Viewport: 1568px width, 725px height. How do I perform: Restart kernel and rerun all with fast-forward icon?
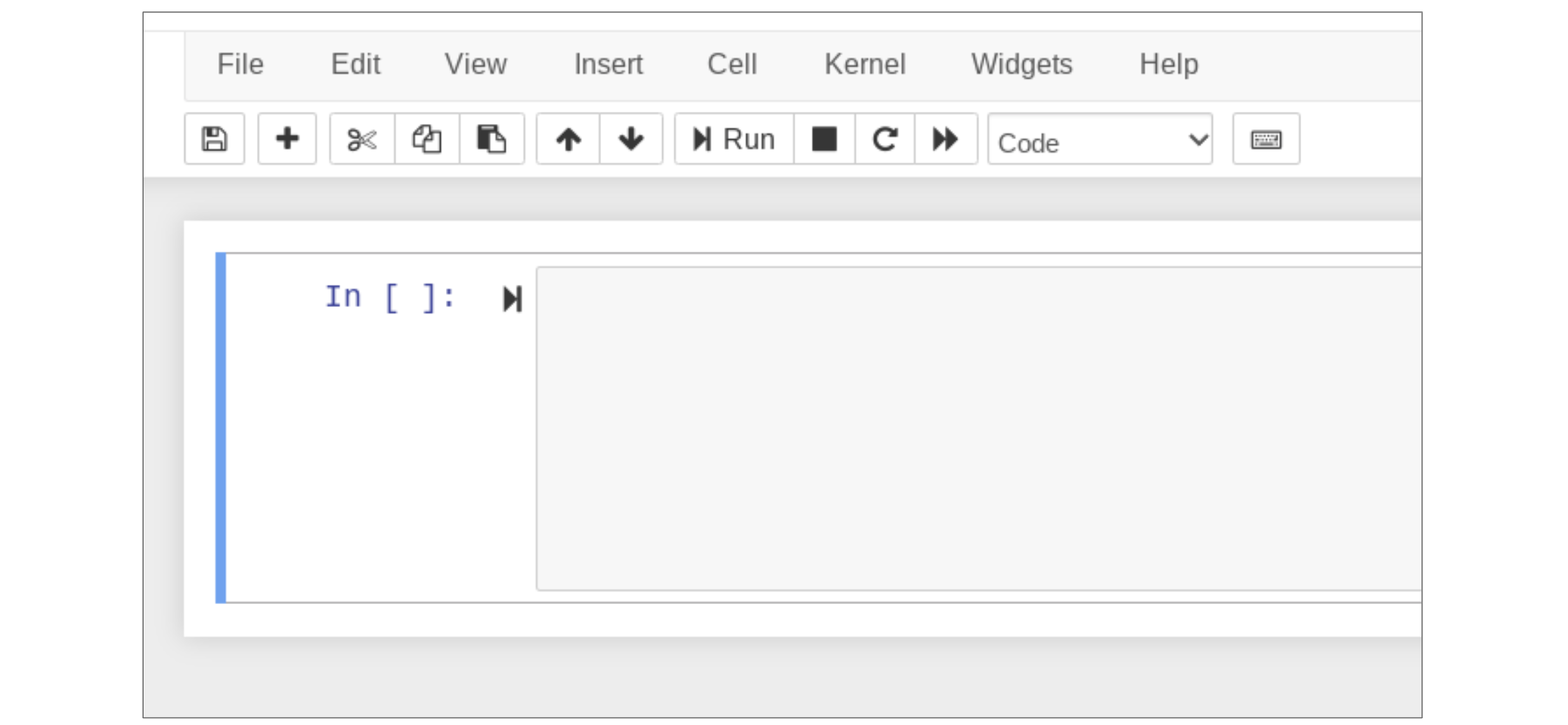946,139
